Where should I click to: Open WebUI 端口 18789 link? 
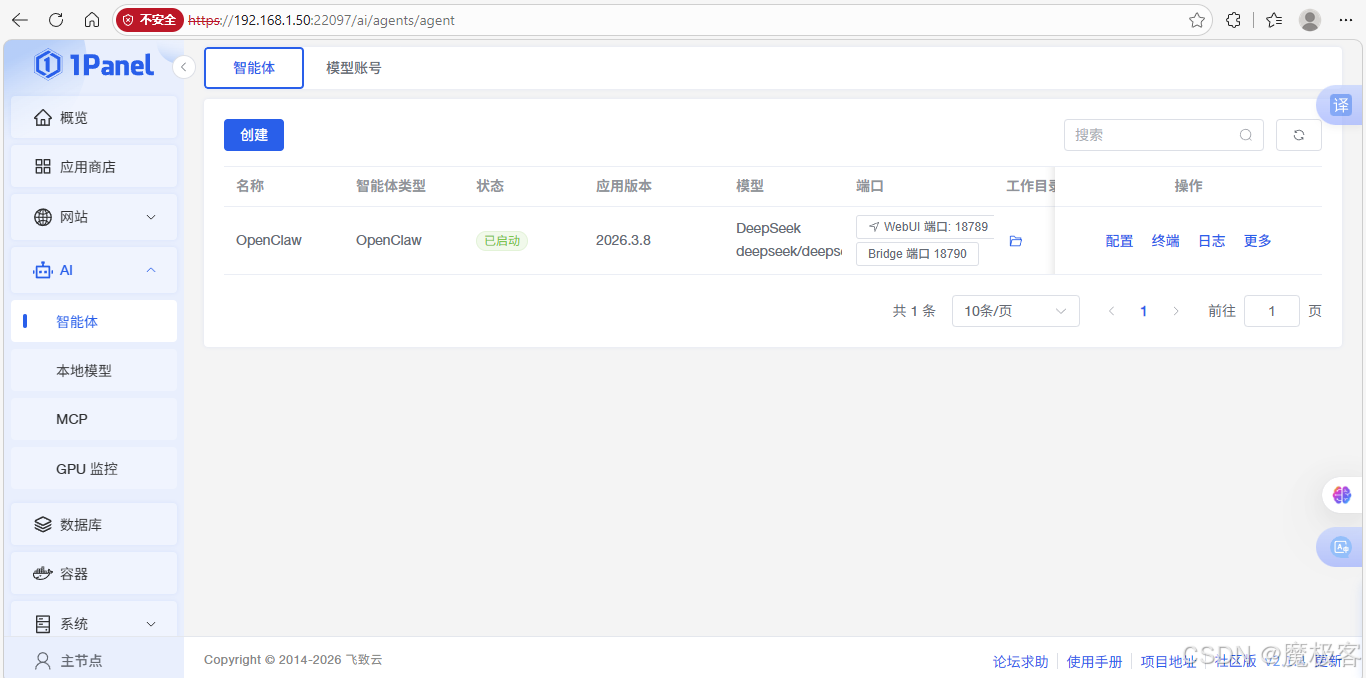coord(926,227)
